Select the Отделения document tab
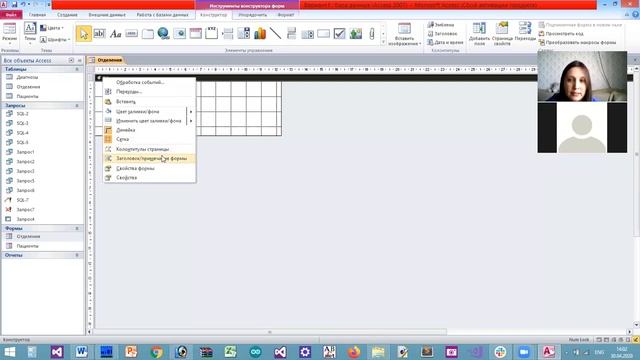The width and height of the screenshot is (640, 360). pos(106,60)
